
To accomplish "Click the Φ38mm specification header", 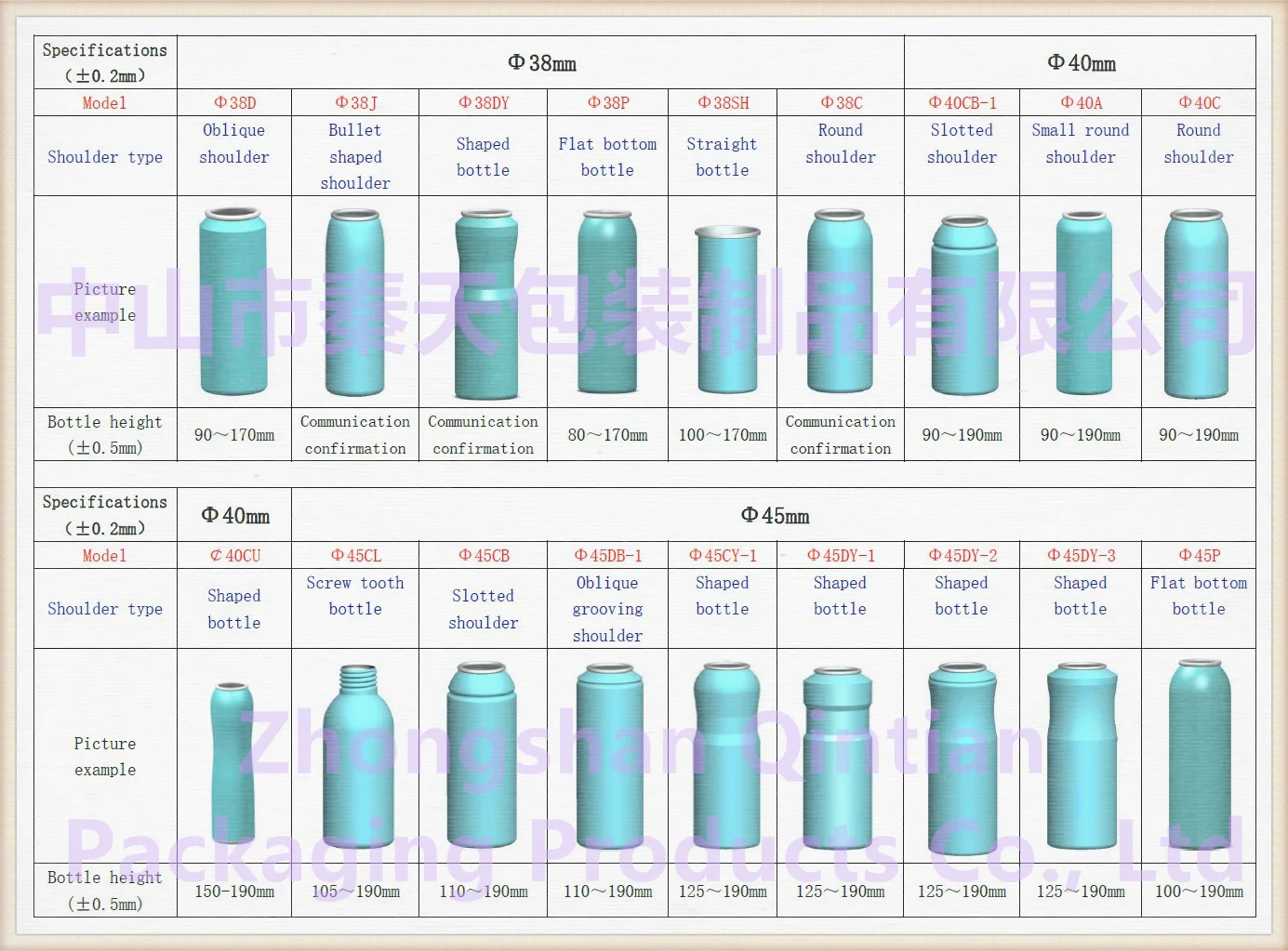I will pos(541,62).
